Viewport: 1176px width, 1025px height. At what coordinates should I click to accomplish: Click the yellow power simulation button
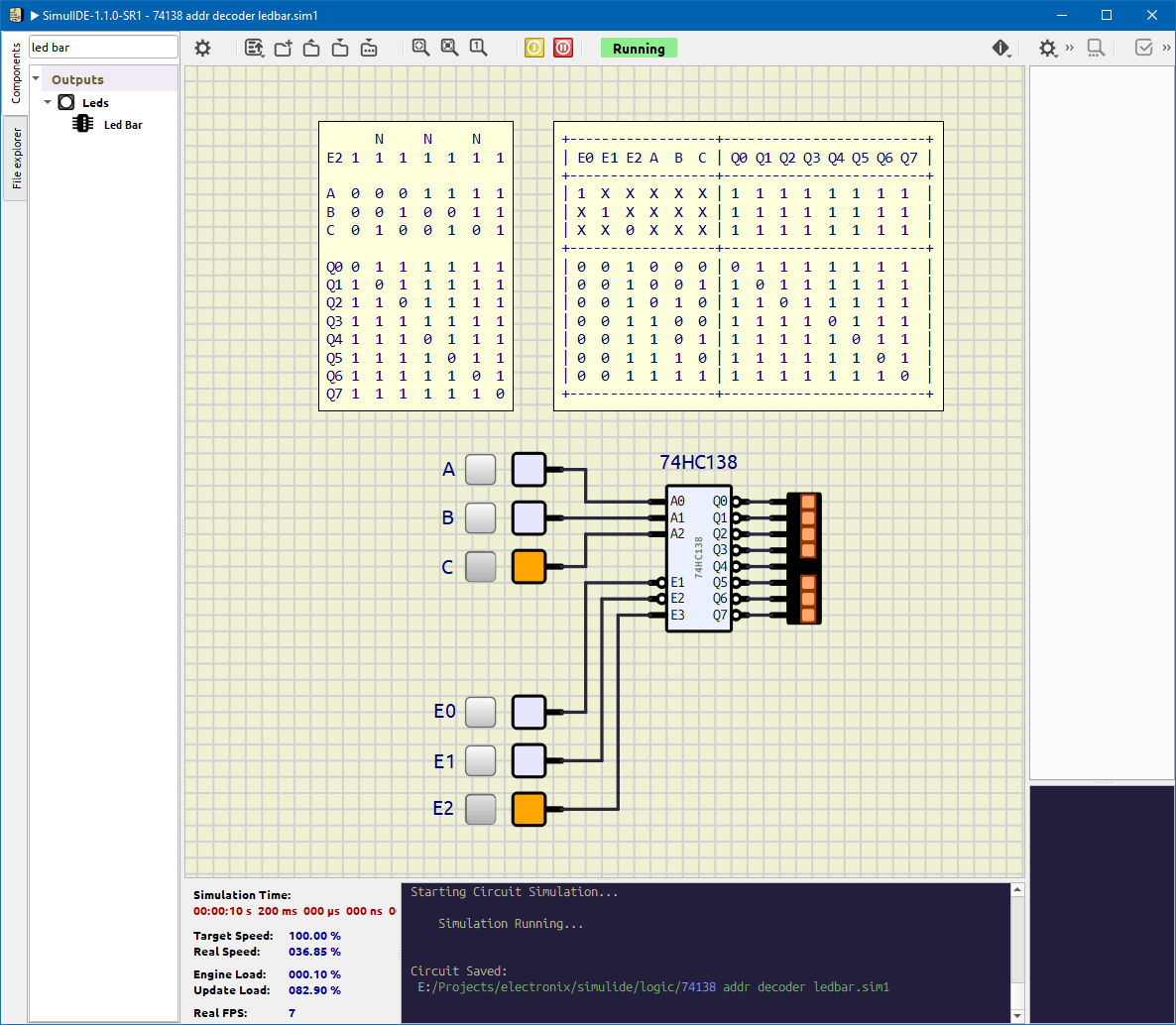point(534,48)
